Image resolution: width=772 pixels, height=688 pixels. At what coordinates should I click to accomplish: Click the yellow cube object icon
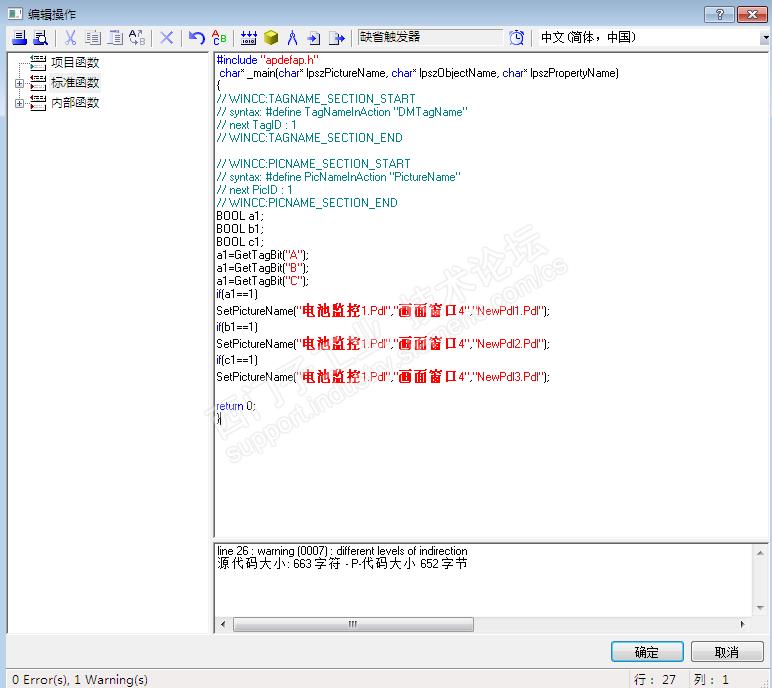(x=271, y=37)
